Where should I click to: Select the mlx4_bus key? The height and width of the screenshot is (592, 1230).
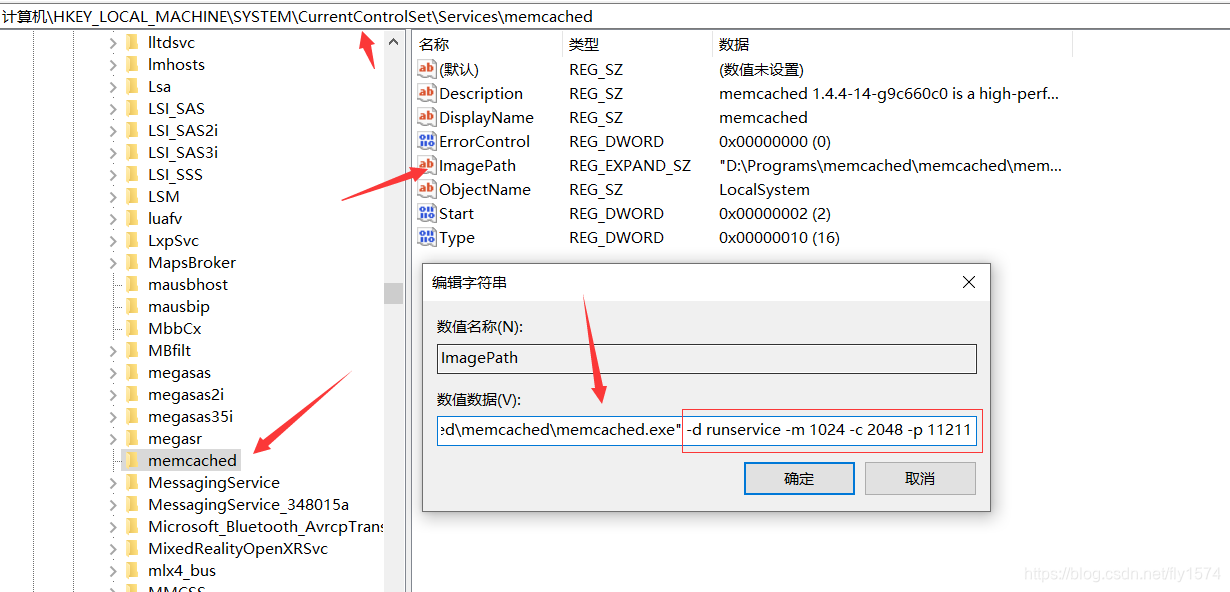[182, 571]
